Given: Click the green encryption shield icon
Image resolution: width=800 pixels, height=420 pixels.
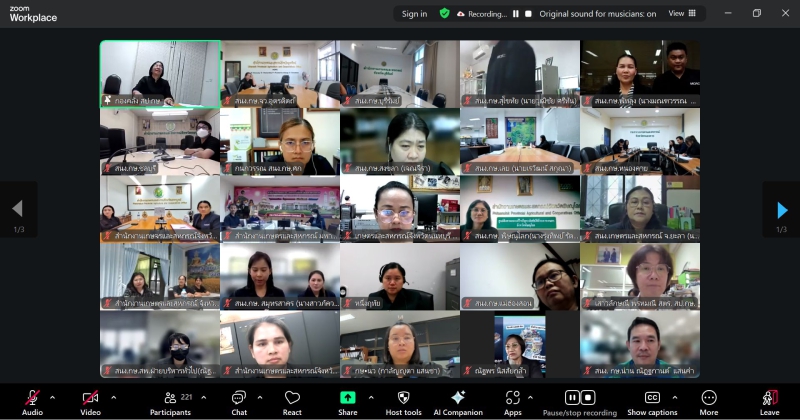Looking at the screenshot, I should [444, 14].
